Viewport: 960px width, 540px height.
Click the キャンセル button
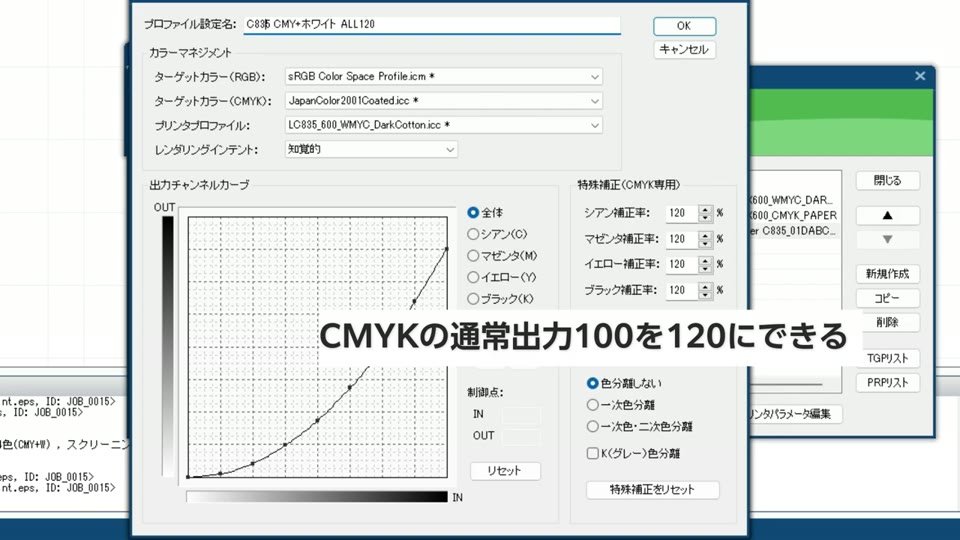point(684,50)
